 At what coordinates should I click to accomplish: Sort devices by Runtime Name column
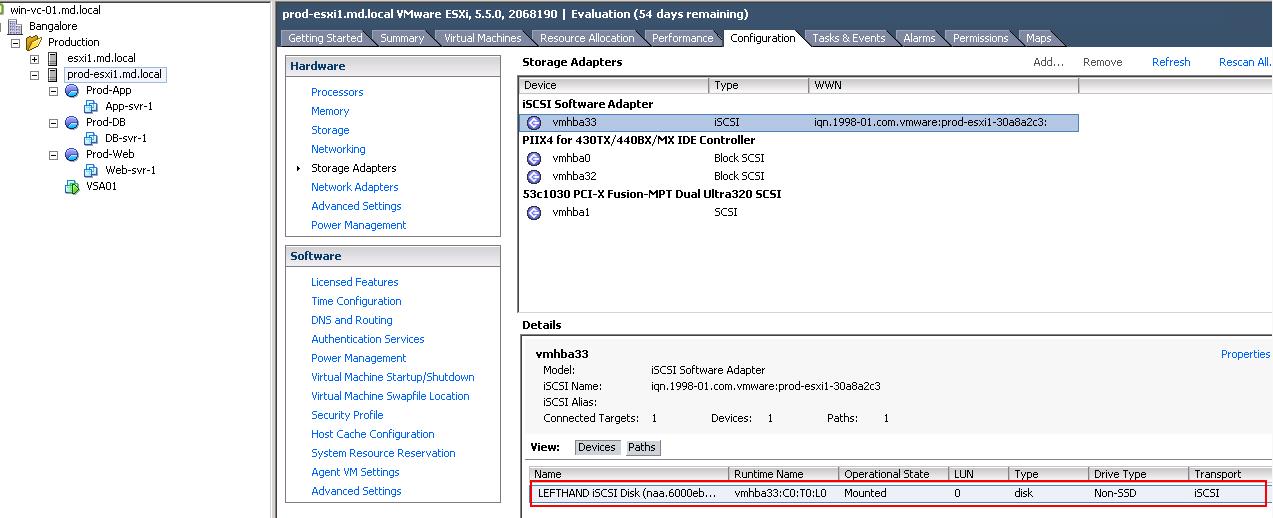tap(784, 474)
